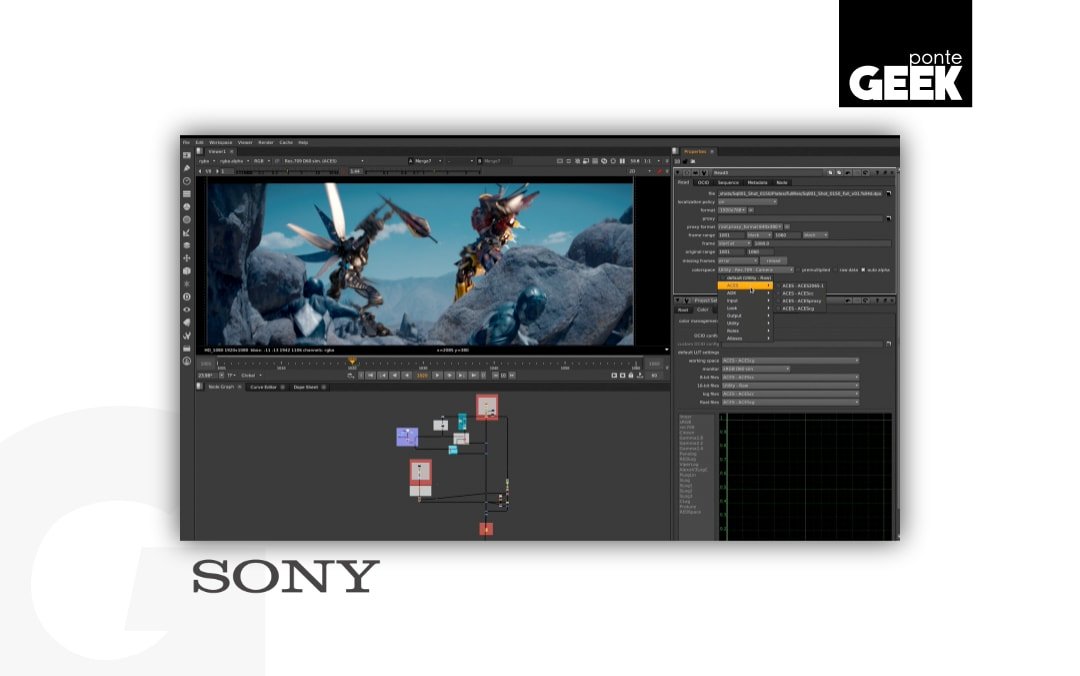
Task: Open the Filter nodes toolbar icon
Action: (x=187, y=220)
